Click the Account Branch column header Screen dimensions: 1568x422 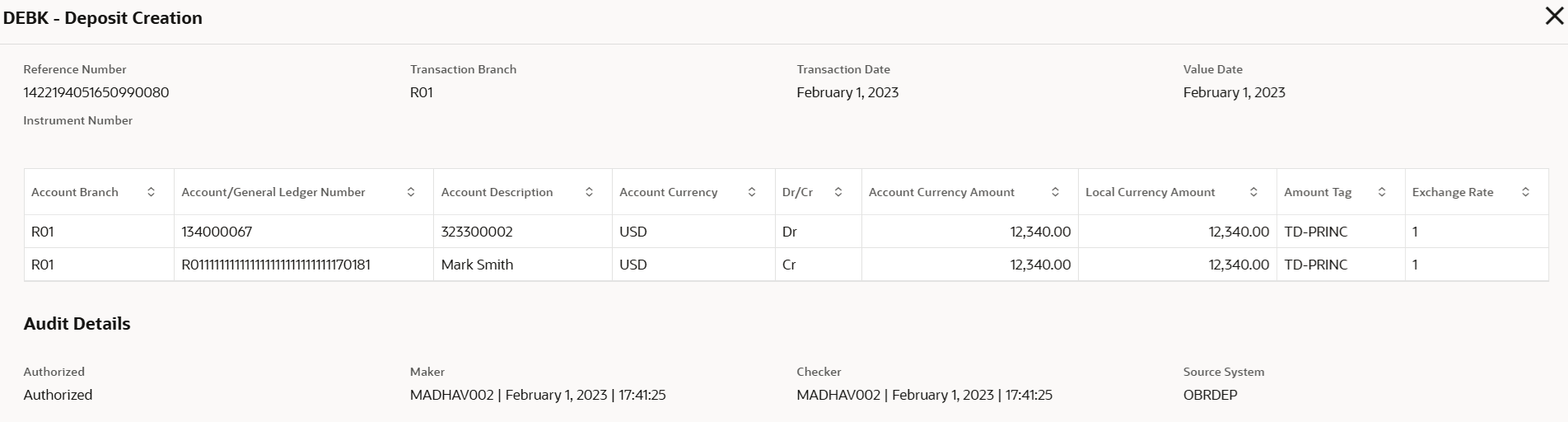tap(75, 192)
